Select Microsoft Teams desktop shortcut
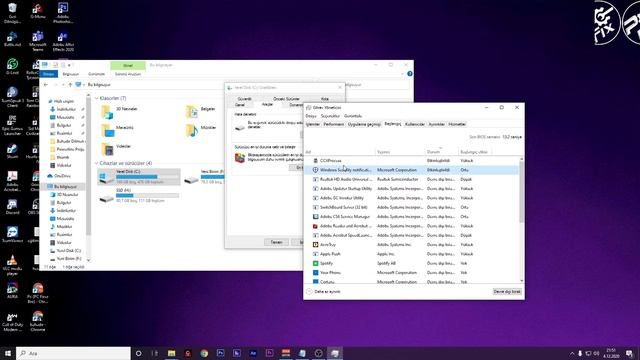The image size is (640, 360). 38,41
